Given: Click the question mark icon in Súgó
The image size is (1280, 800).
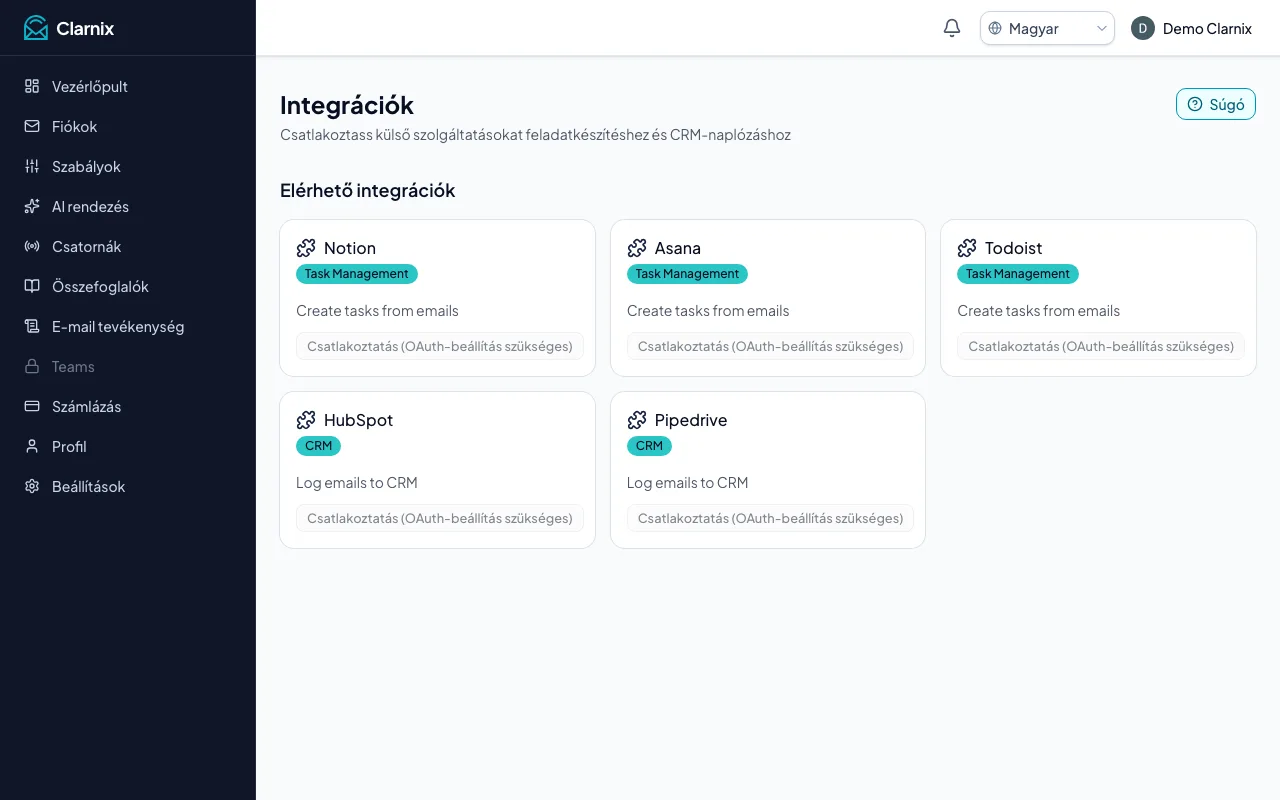Looking at the screenshot, I should coord(1195,104).
